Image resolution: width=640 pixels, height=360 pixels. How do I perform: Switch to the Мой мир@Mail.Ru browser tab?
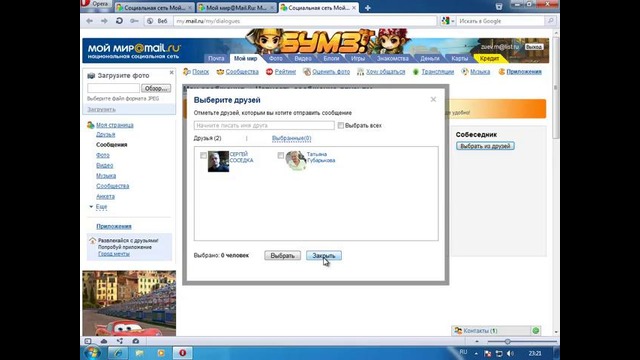click(x=236, y=8)
